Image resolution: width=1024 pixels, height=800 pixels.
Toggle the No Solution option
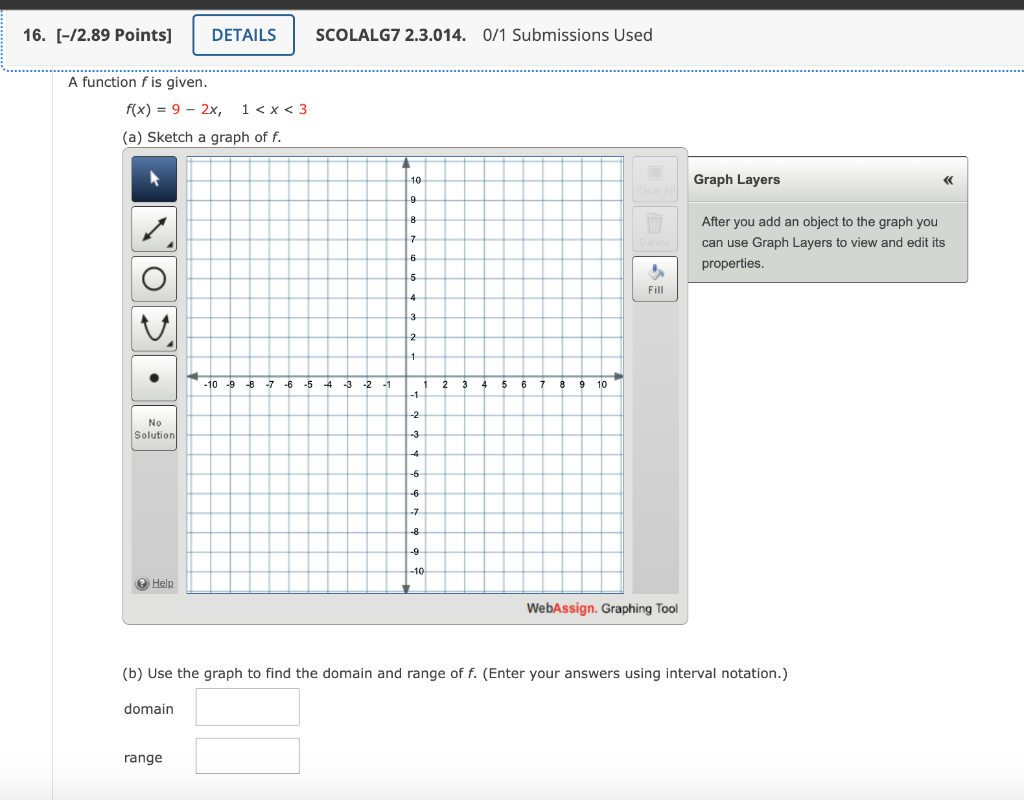[x=154, y=427]
